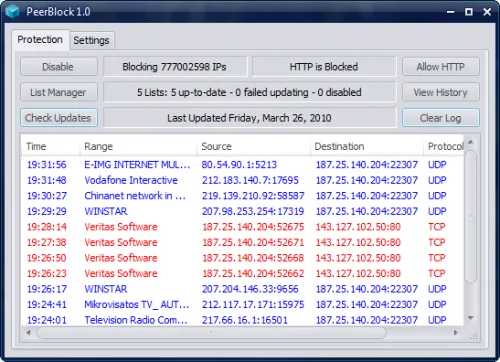Check for list updates
This screenshot has width=500, height=362.
click(59, 118)
